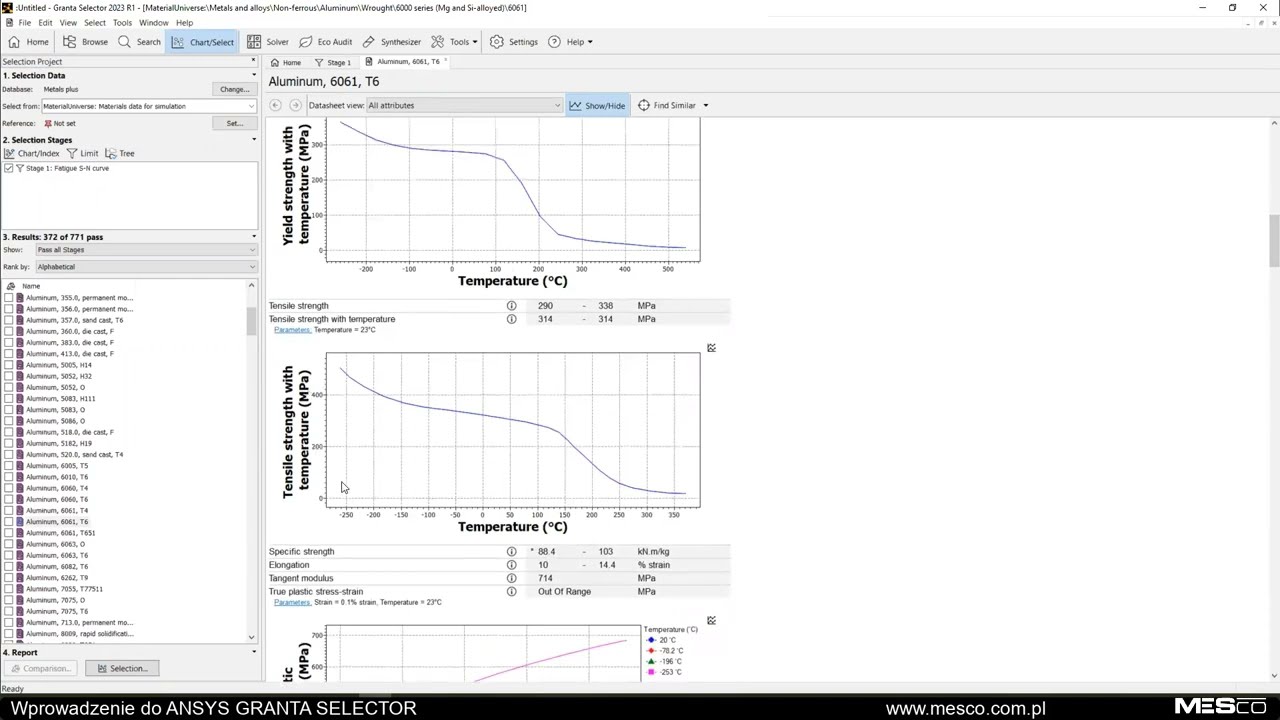The height and width of the screenshot is (720, 1280).
Task: Add a Limit selection stage
Action: [x=82, y=153]
